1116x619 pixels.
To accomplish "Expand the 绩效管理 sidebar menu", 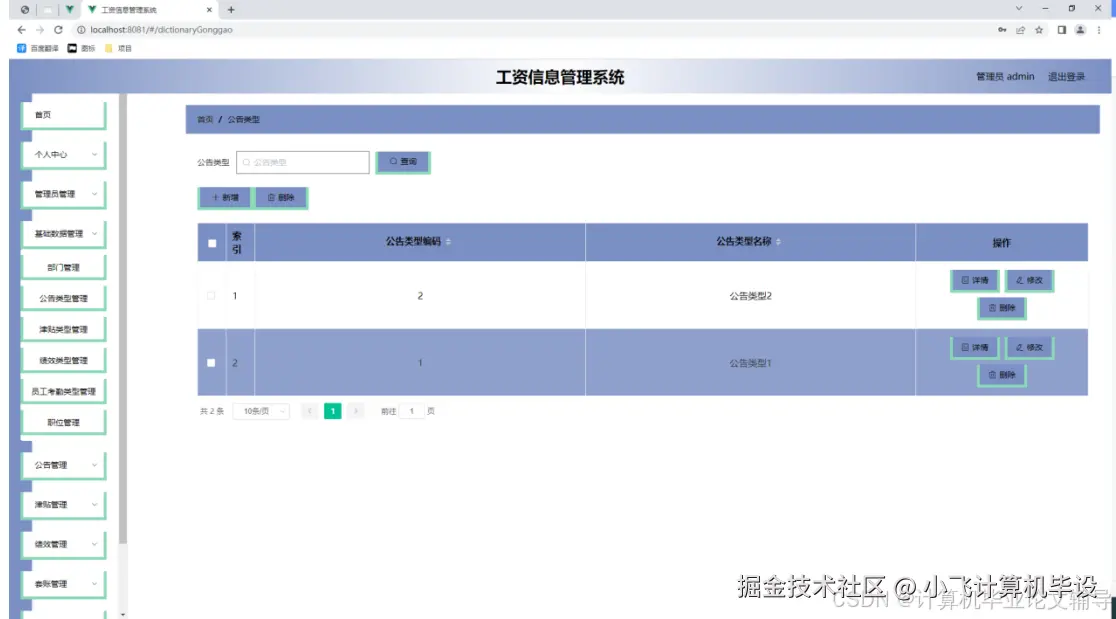I will (x=64, y=545).
